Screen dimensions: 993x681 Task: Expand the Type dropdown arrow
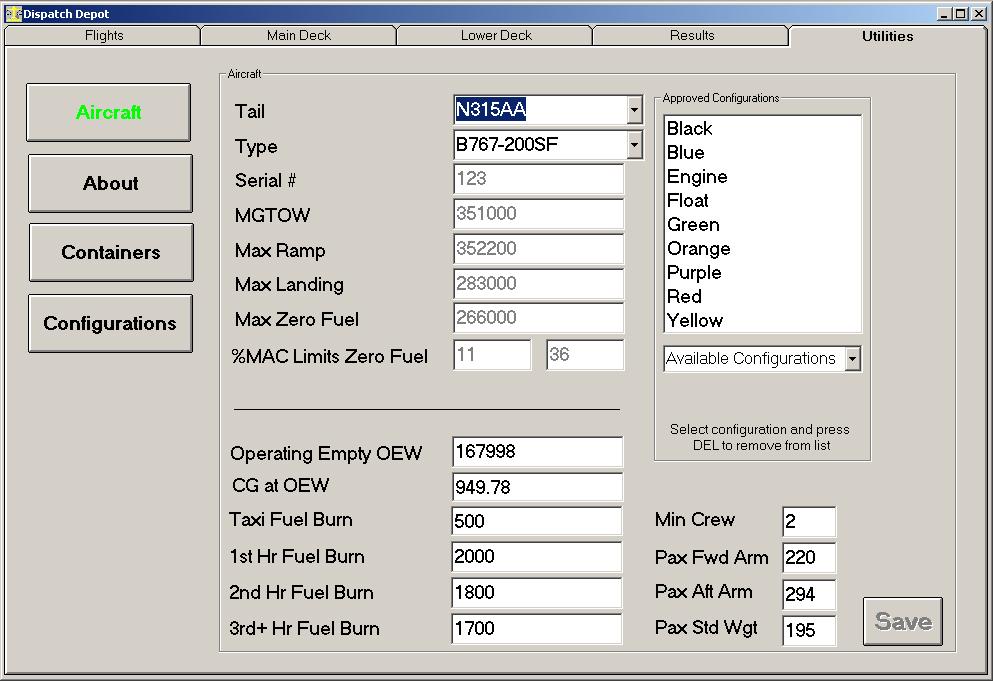tap(634, 145)
